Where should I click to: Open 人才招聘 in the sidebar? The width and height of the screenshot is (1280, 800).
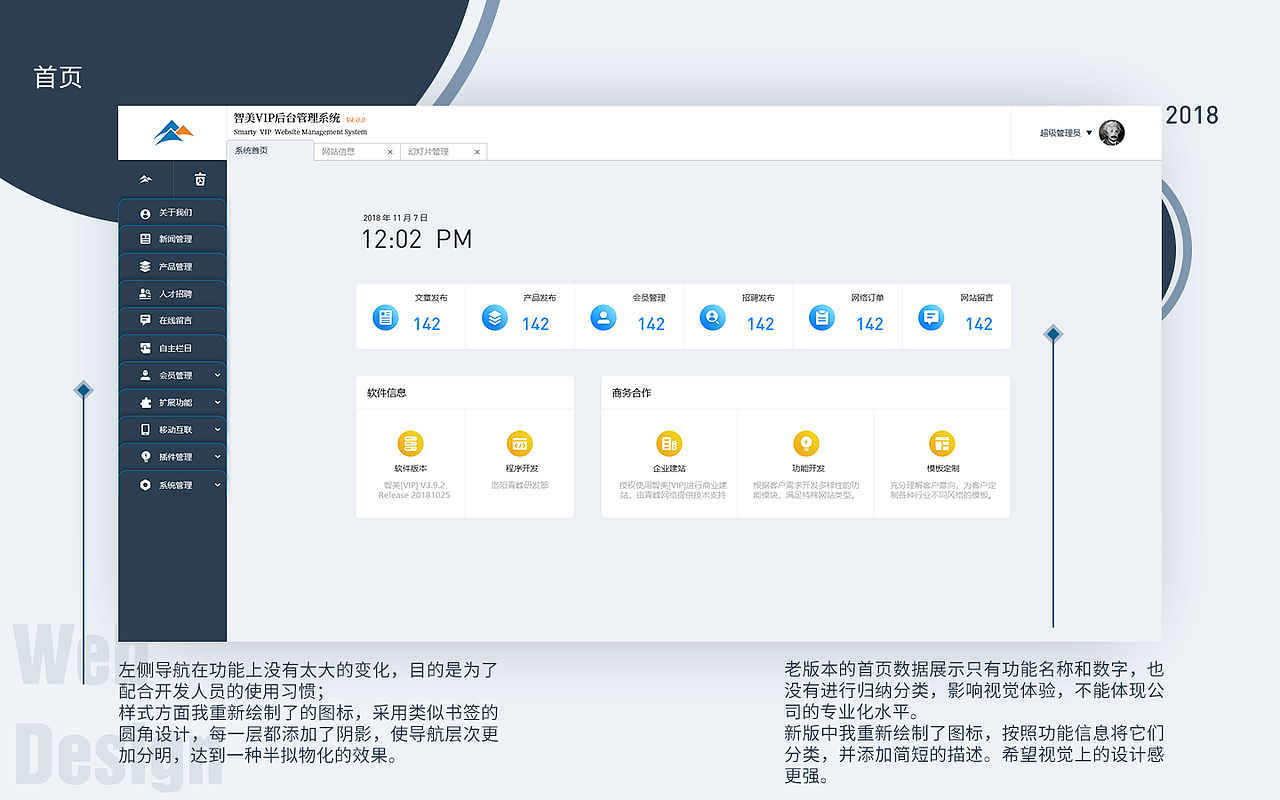[172, 294]
